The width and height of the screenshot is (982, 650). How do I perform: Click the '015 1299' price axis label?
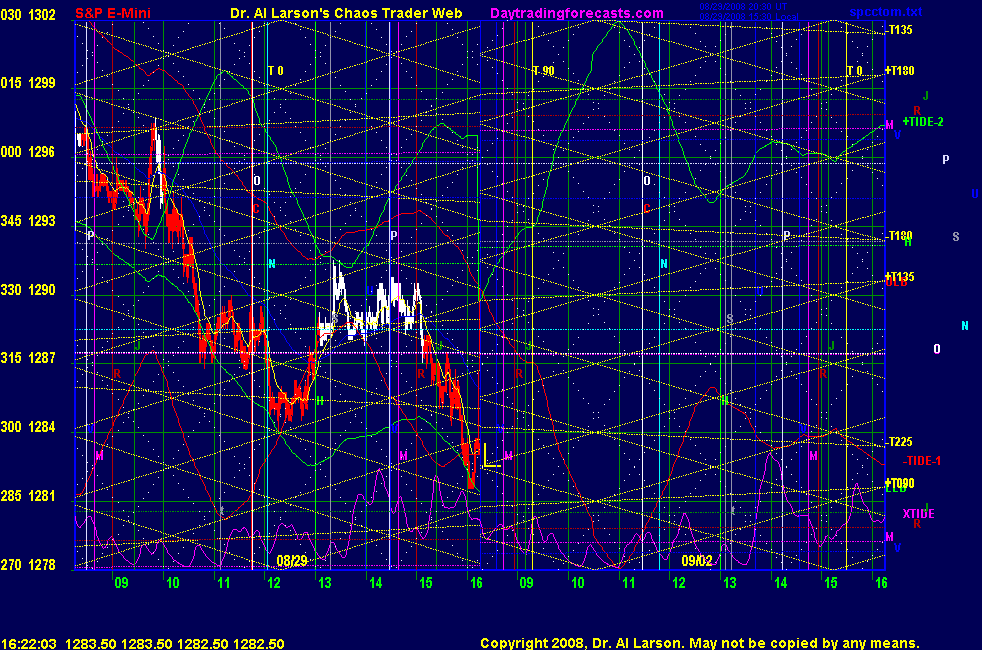(28, 83)
